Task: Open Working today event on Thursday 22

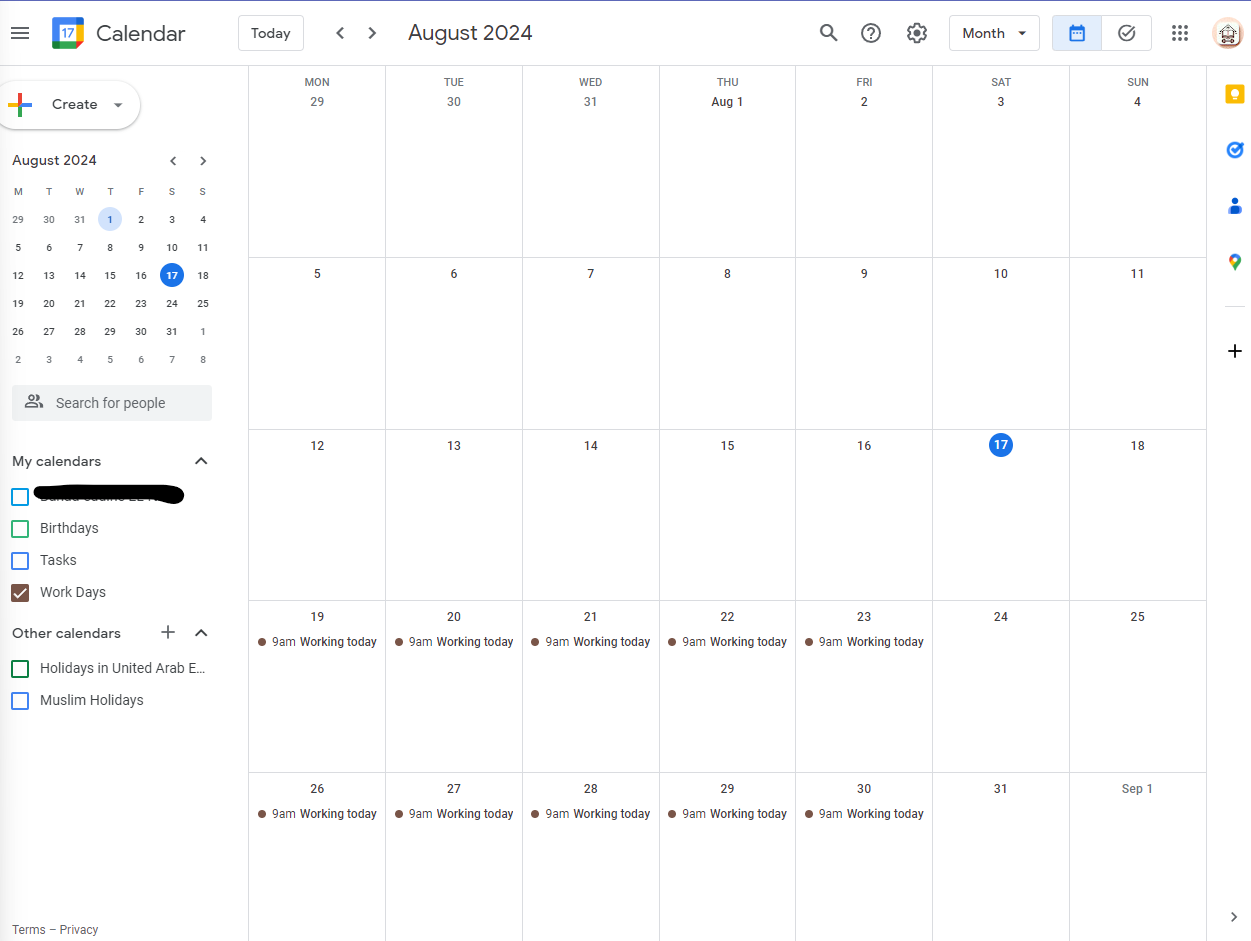Action: coord(727,642)
